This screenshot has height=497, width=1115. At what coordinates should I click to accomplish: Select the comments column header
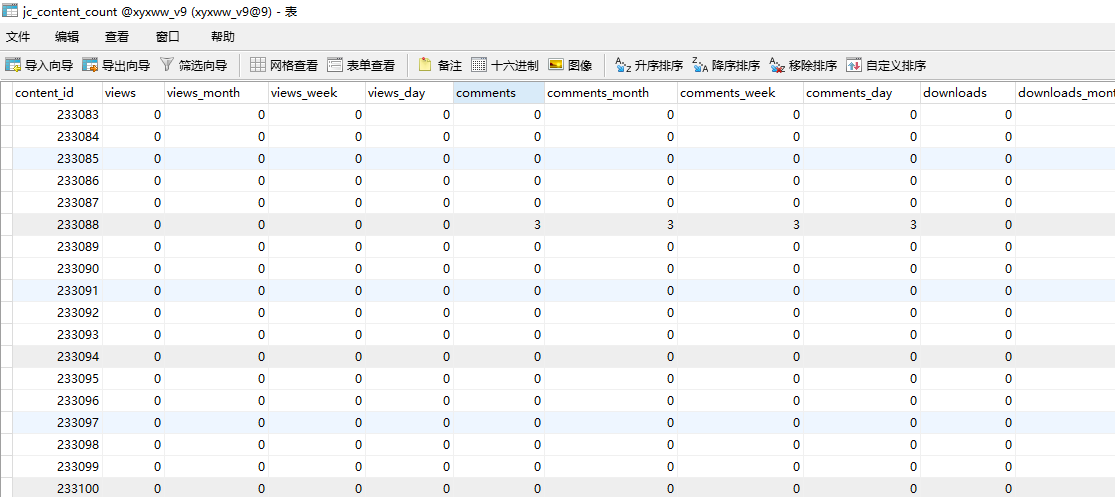(498, 93)
